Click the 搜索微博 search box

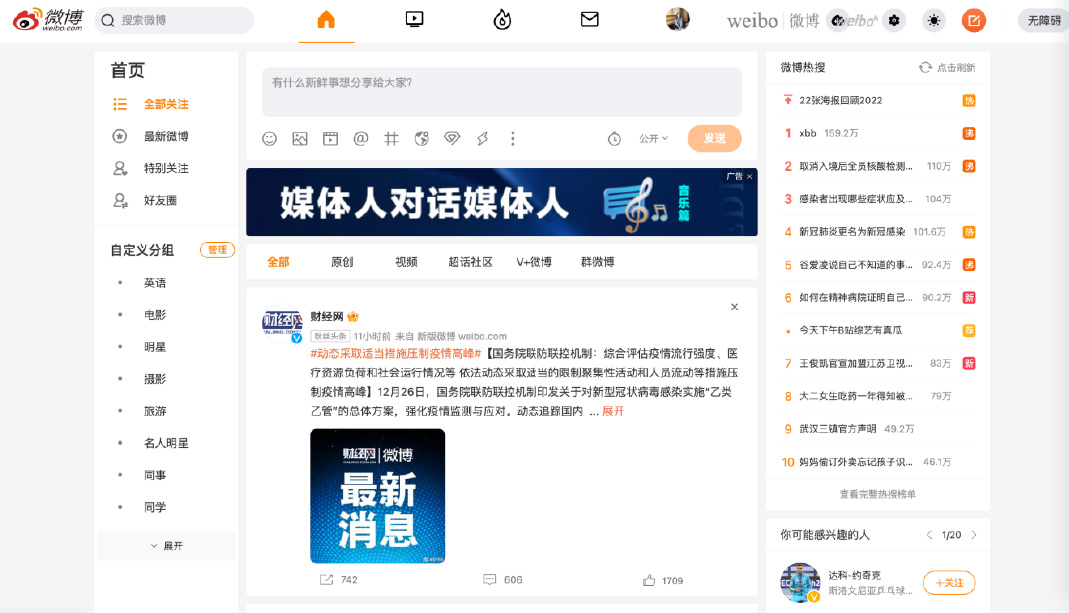click(x=175, y=20)
